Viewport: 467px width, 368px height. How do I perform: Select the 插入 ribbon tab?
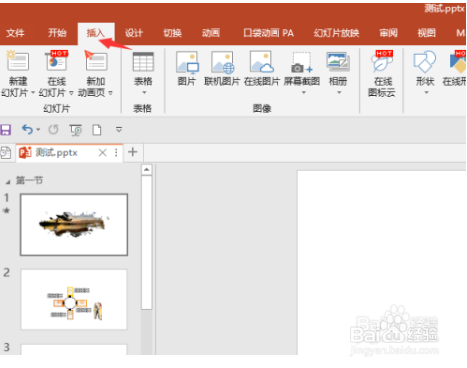pos(96,33)
